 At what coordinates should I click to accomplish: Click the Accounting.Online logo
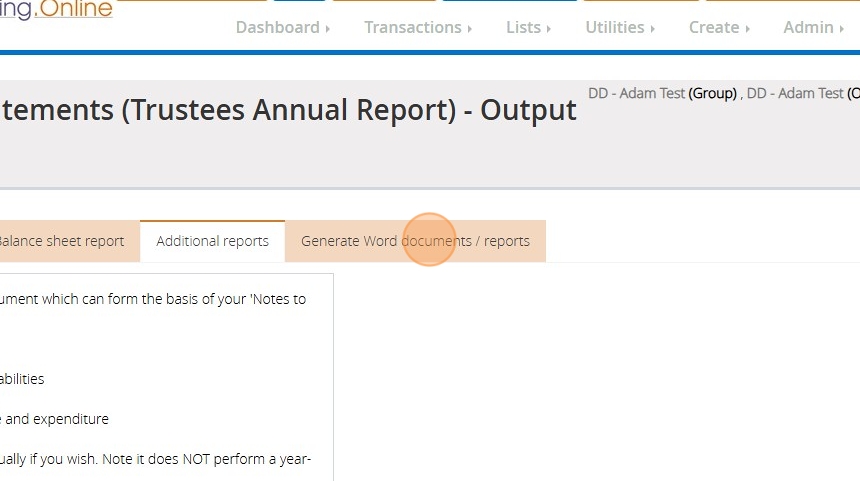pos(56,11)
